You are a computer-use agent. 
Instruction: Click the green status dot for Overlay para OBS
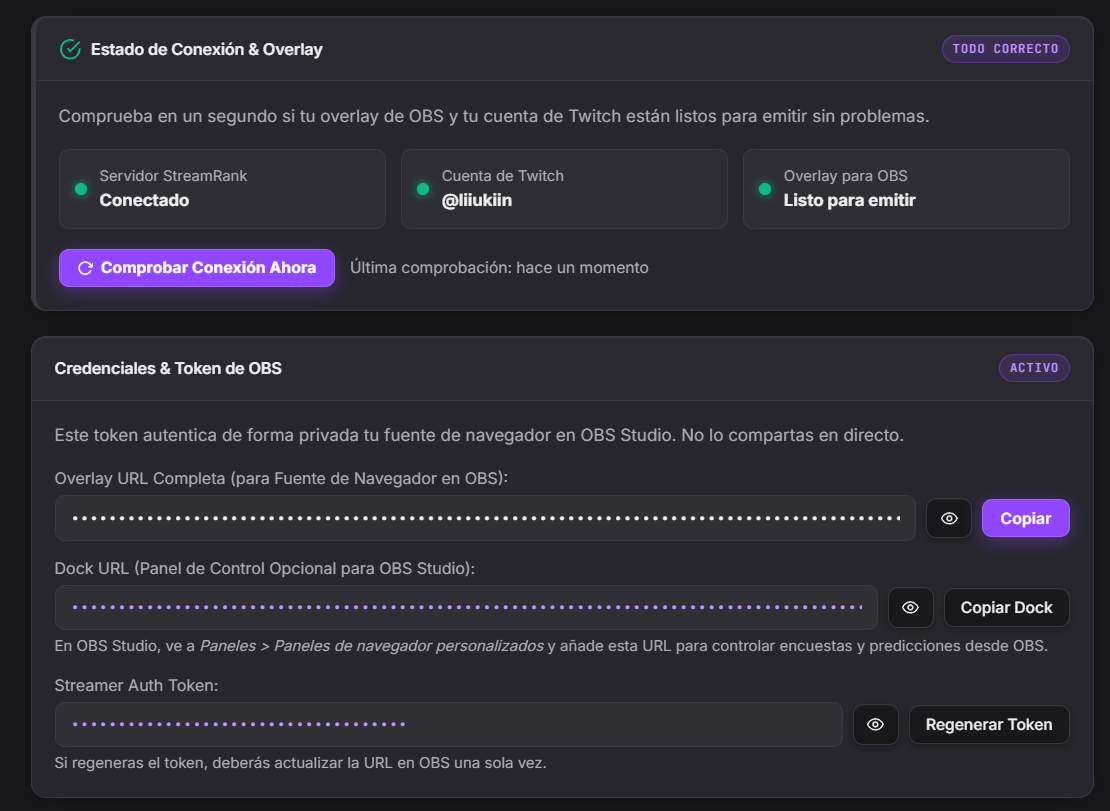[765, 189]
